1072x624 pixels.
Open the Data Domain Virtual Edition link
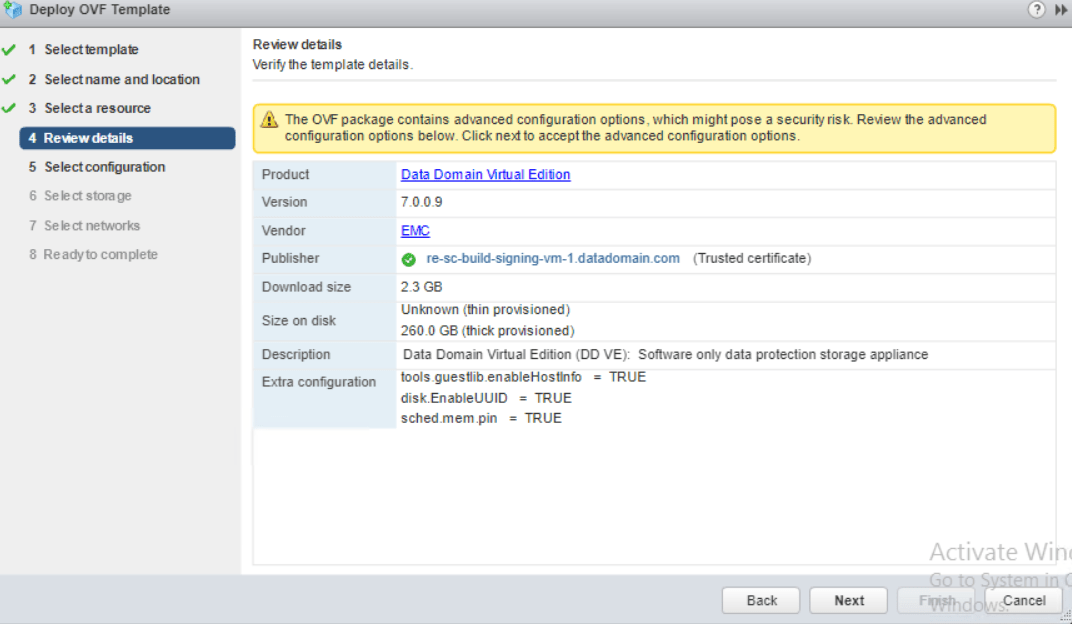pyautogui.click(x=485, y=175)
